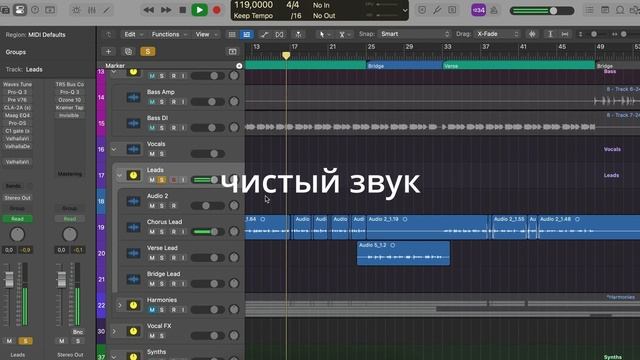Click the Verse marker

click(x=519, y=65)
